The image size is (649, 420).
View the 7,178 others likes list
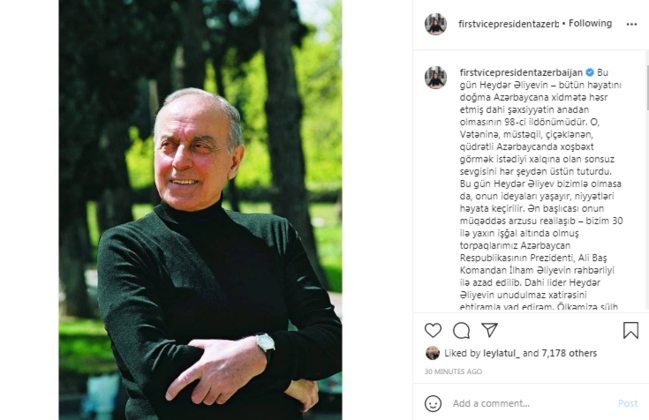(x=569, y=353)
